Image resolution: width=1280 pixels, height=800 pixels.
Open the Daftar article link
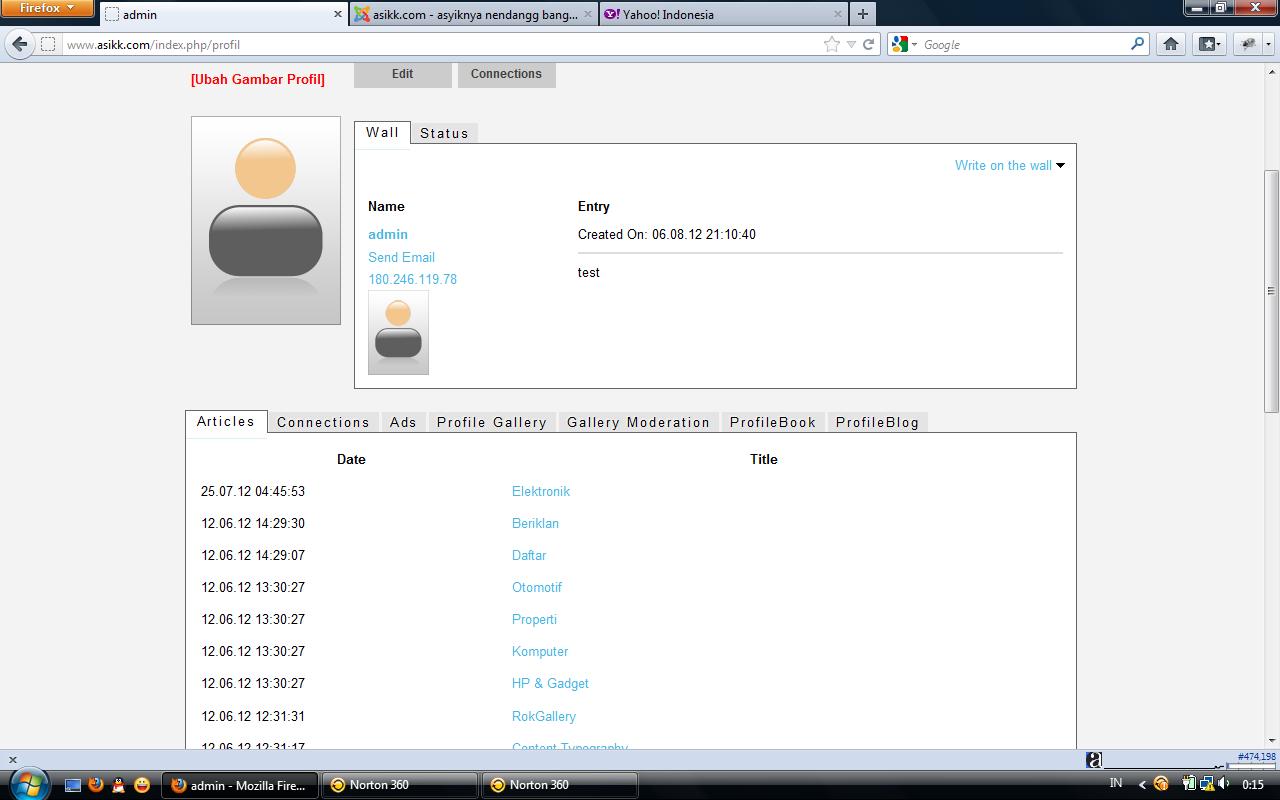coord(529,555)
